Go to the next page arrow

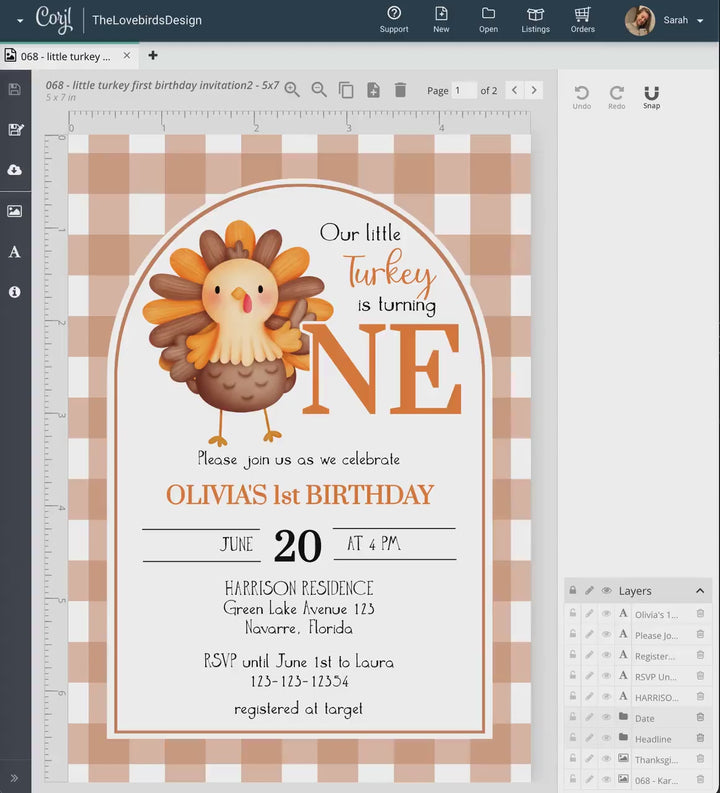[535, 90]
